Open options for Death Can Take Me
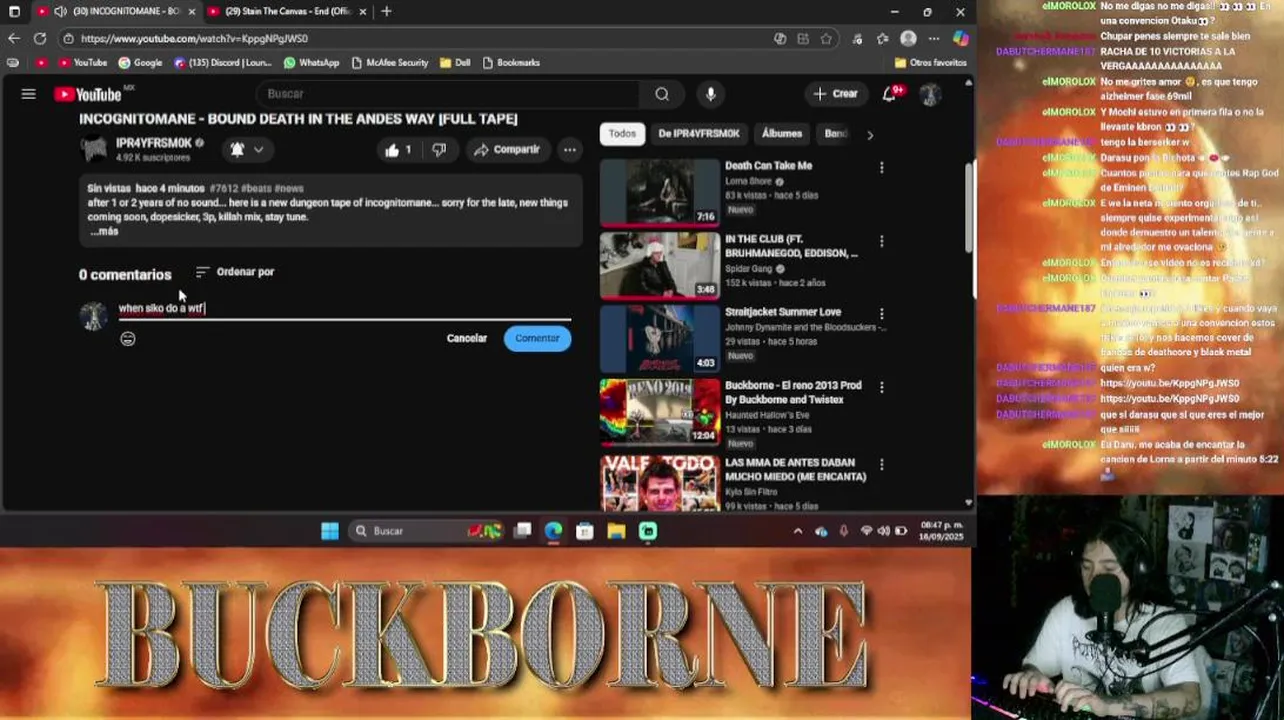Viewport: 1284px width, 720px height. tap(881, 168)
